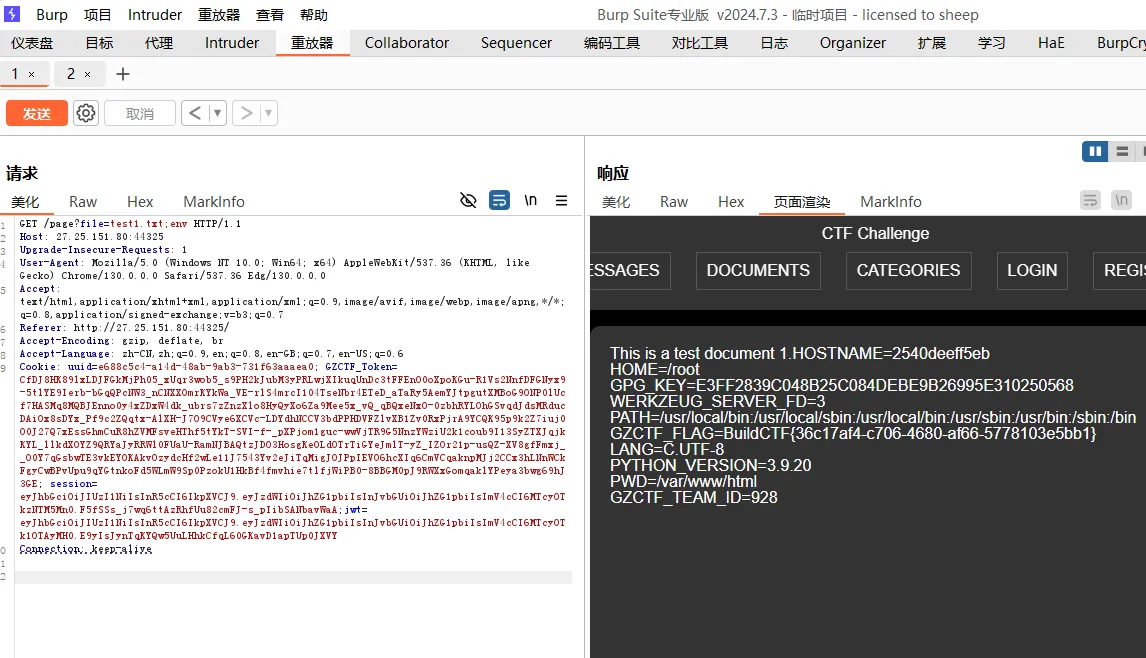Viewport: 1146px width, 658px height.
Task: Click the GZCTF_TEAM_ID=928 line
Action: [694, 497]
